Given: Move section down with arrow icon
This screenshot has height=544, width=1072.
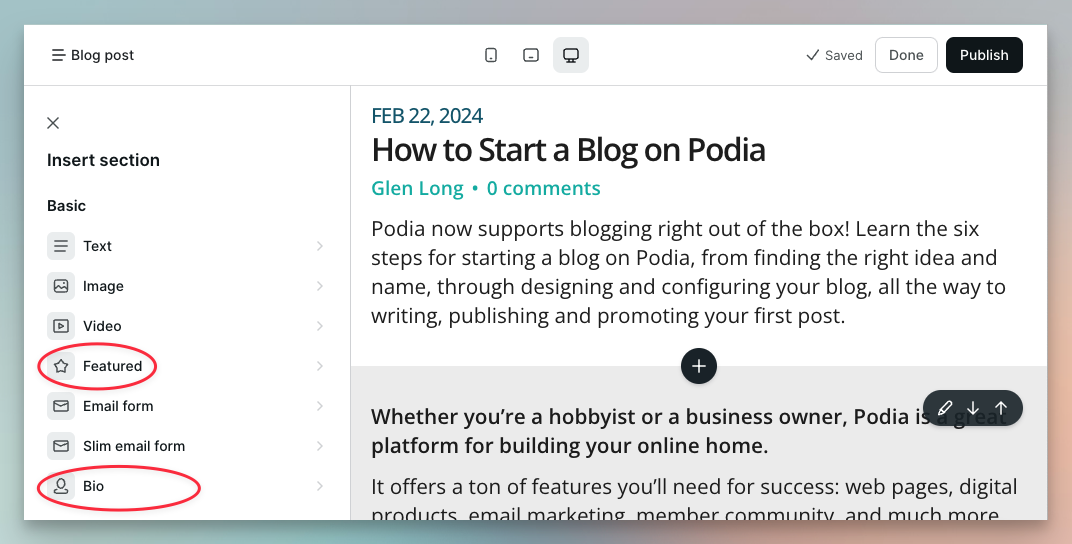Looking at the screenshot, I should click(973, 408).
